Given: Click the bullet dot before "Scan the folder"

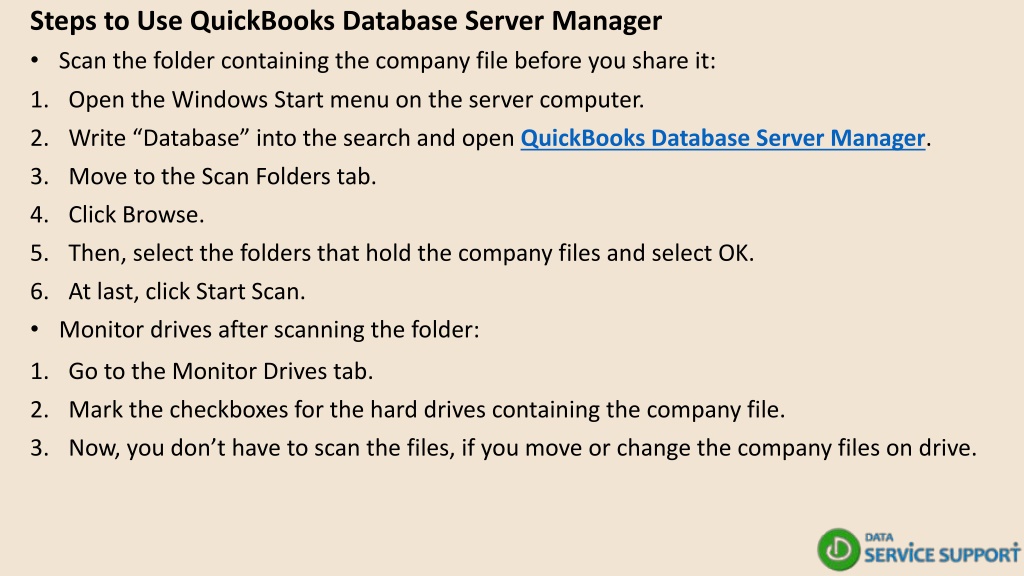Looking at the screenshot, I should [x=35, y=61].
